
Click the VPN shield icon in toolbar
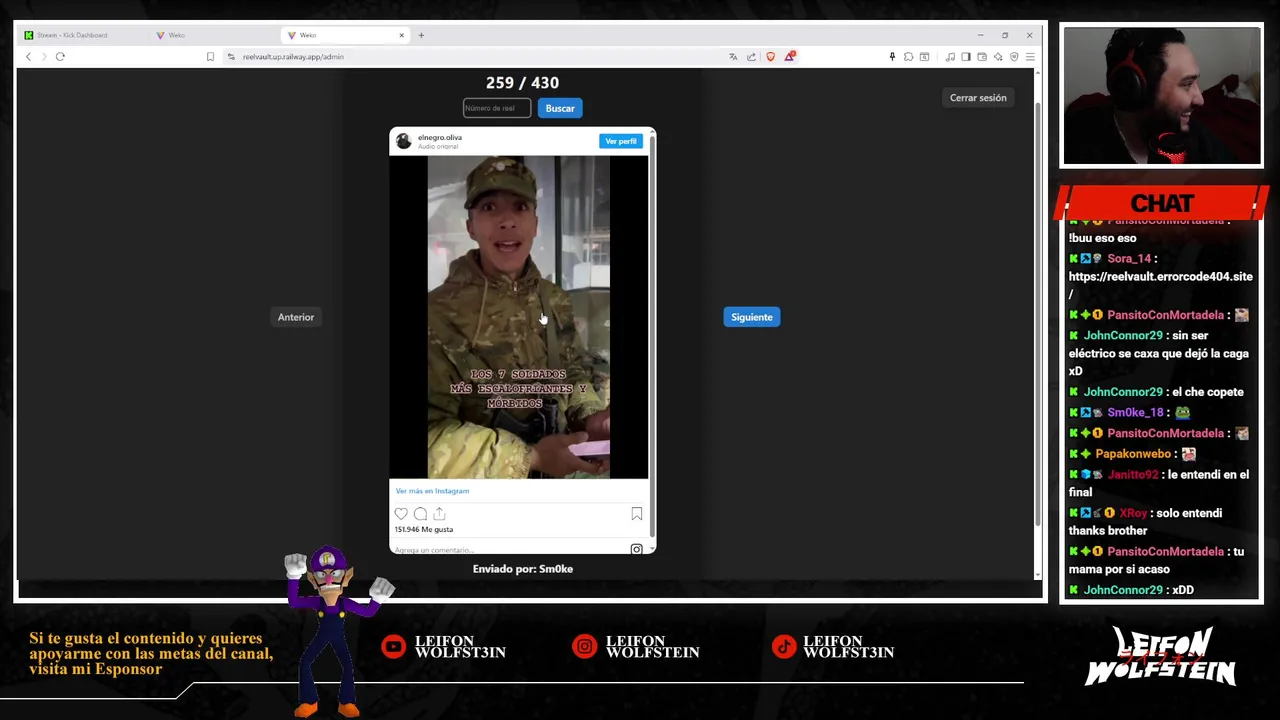point(1014,57)
